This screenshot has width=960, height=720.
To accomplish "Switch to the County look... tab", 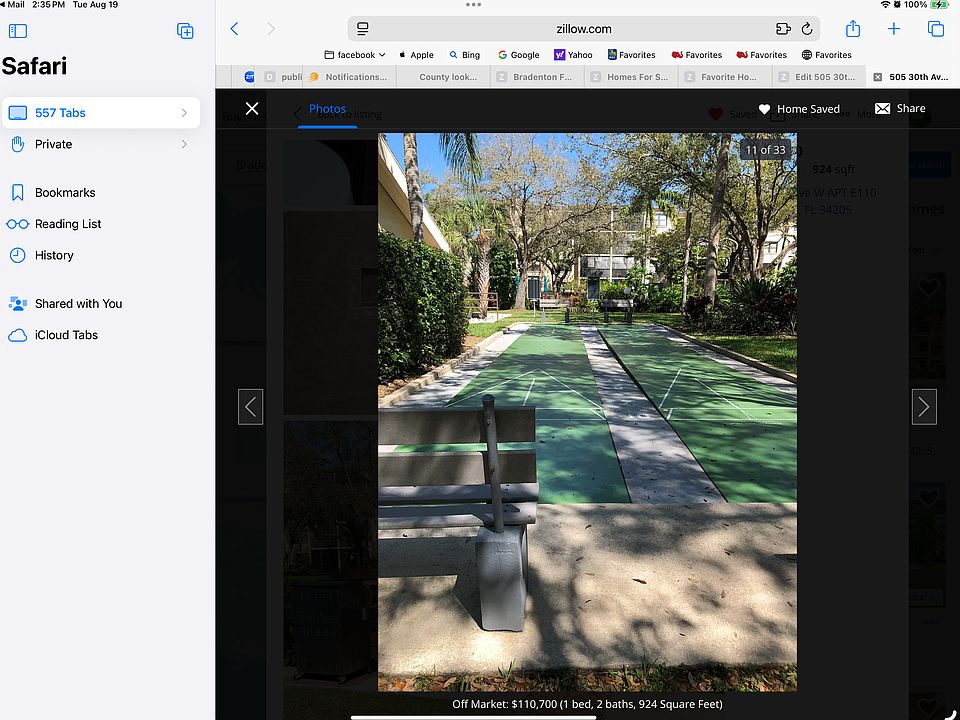I will coord(443,77).
